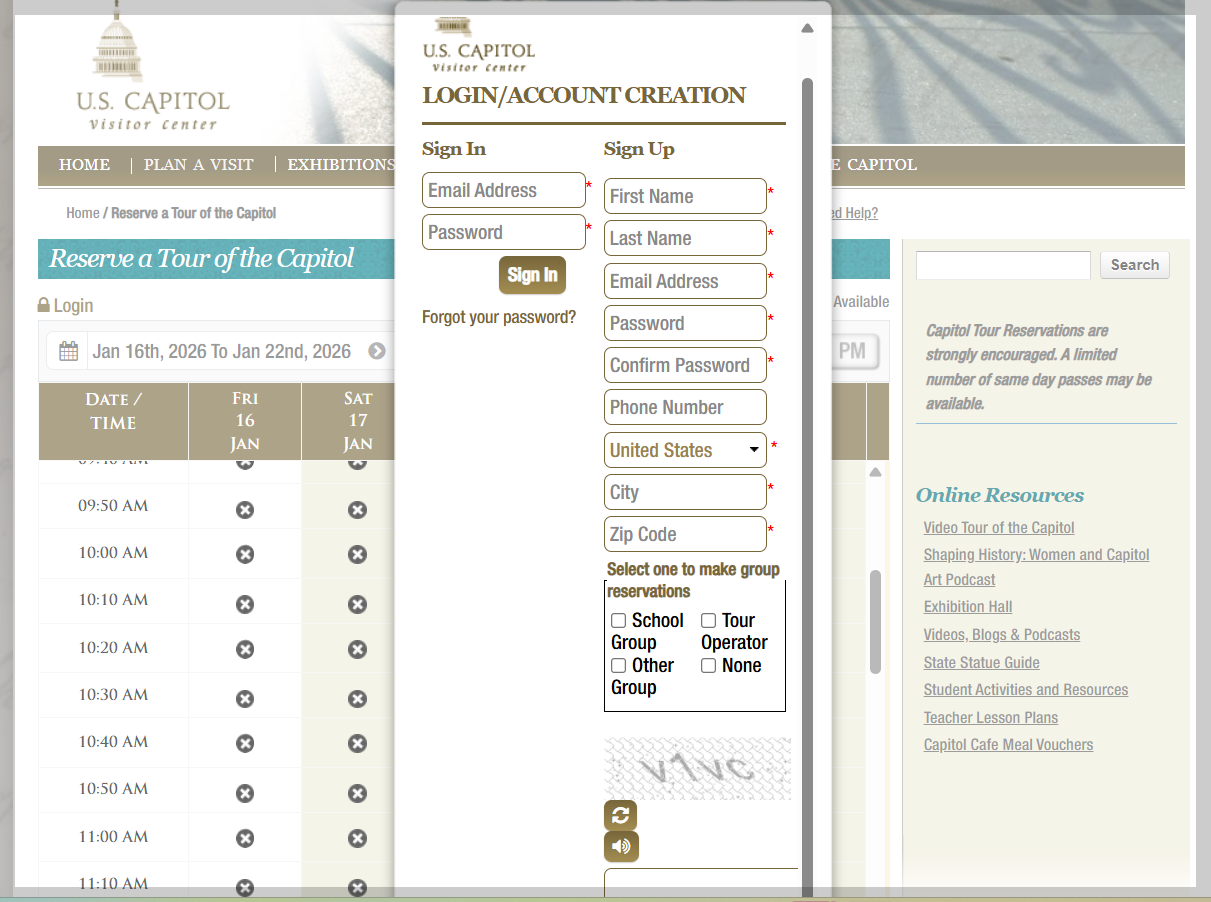The width and height of the screenshot is (1211, 902).
Task: Check the Other Group checkbox
Action: click(619, 666)
